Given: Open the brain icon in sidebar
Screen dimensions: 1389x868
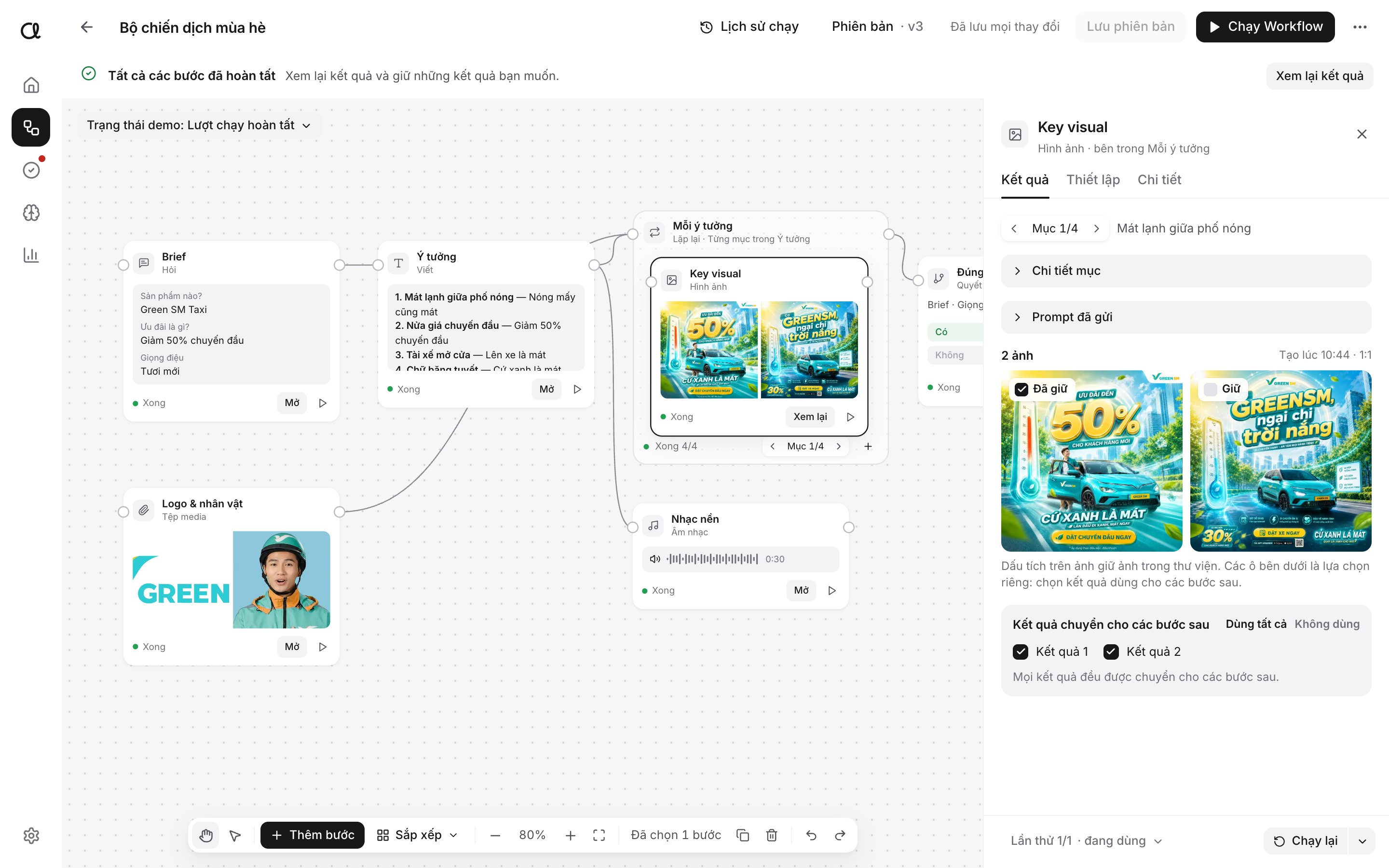Looking at the screenshot, I should tap(31, 213).
